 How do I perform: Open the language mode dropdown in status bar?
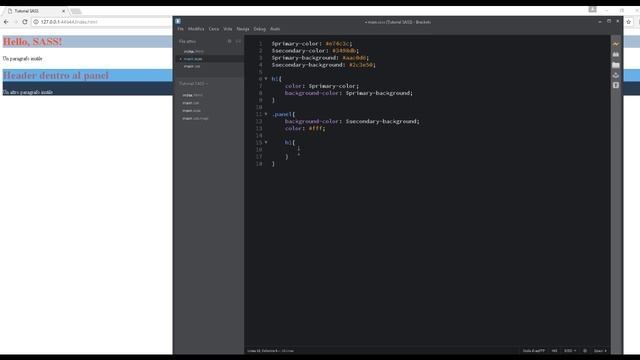570,351
